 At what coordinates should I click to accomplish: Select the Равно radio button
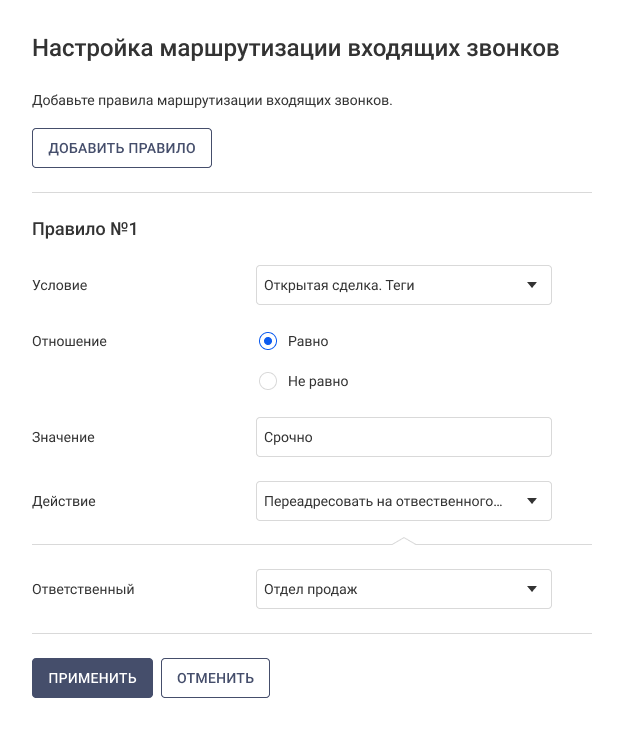pyautogui.click(x=267, y=341)
